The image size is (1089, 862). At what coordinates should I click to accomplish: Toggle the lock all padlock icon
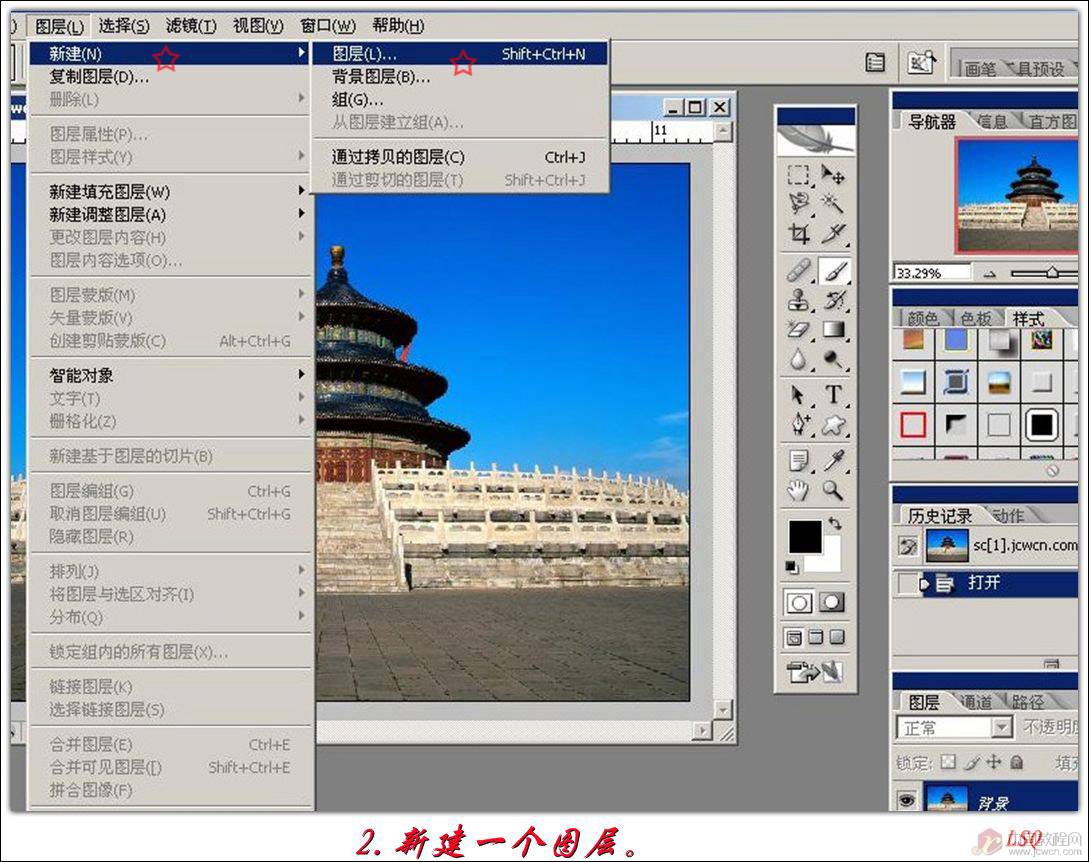[x=1017, y=762]
